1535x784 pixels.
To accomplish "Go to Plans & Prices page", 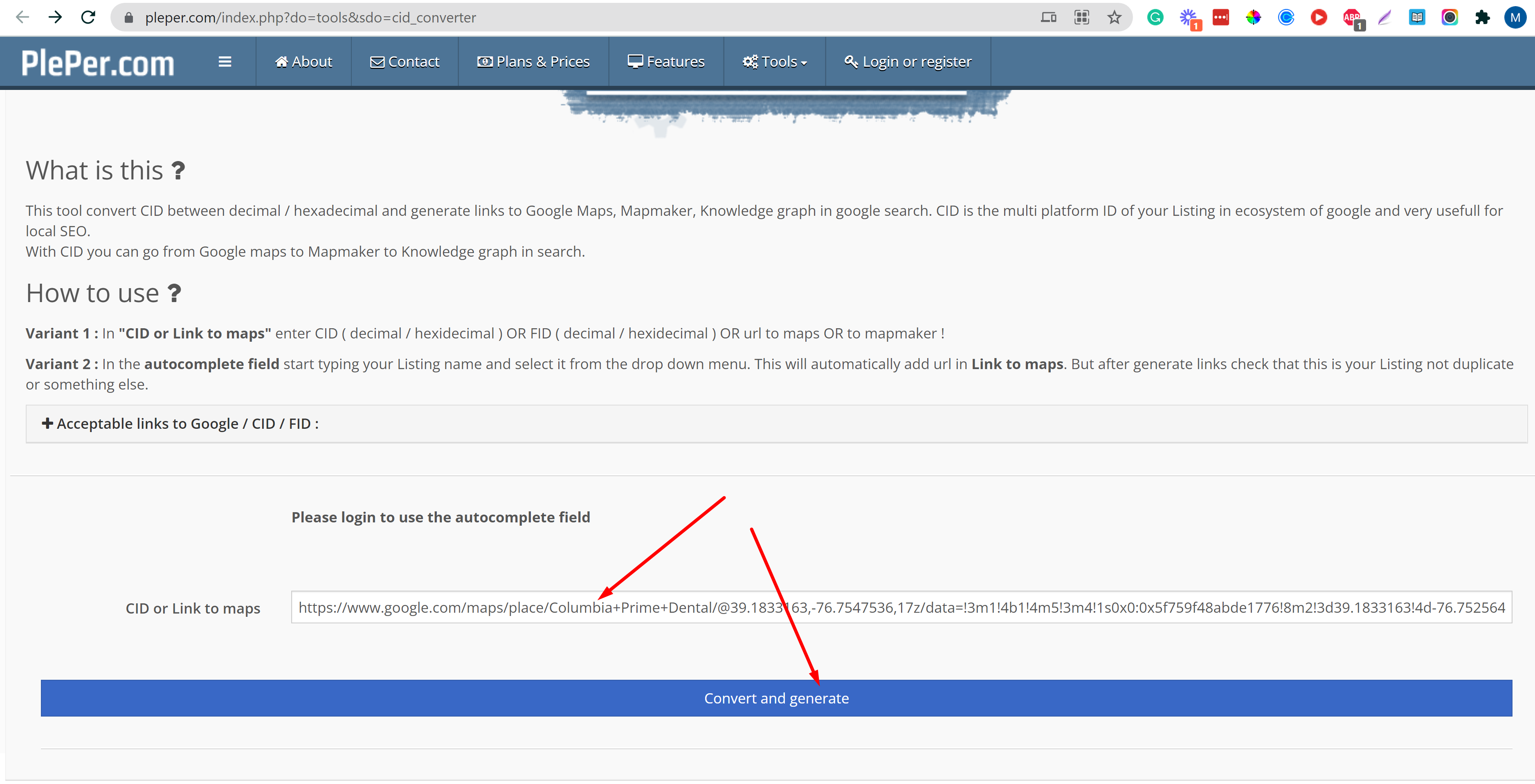I will 533,62.
